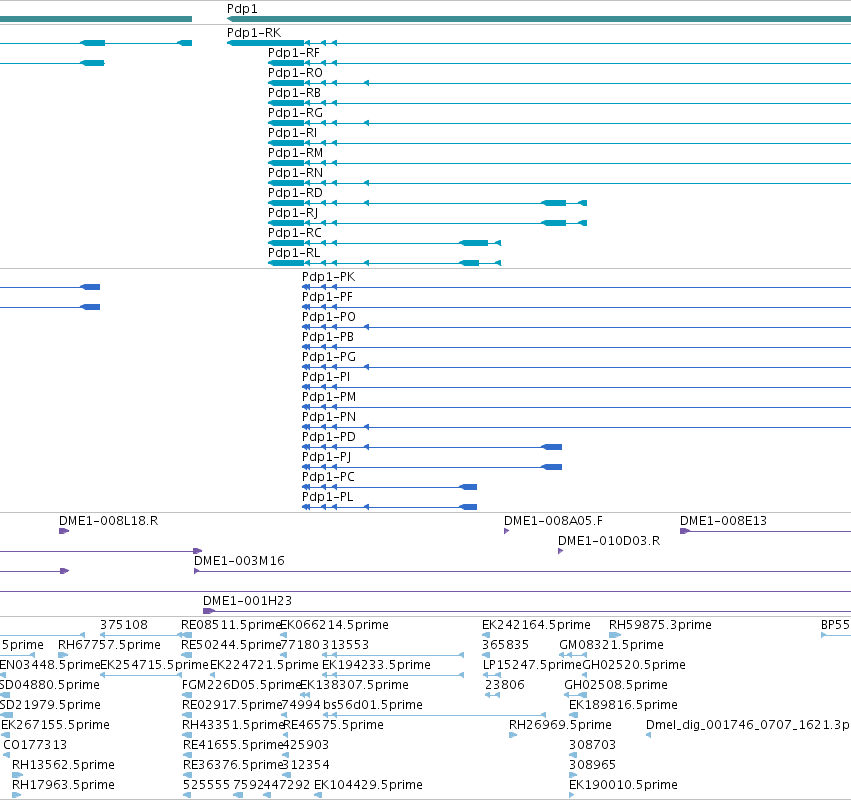Click the blue CDS block ending Pdp1-PD

pyautogui.click(x=552, y=447)
